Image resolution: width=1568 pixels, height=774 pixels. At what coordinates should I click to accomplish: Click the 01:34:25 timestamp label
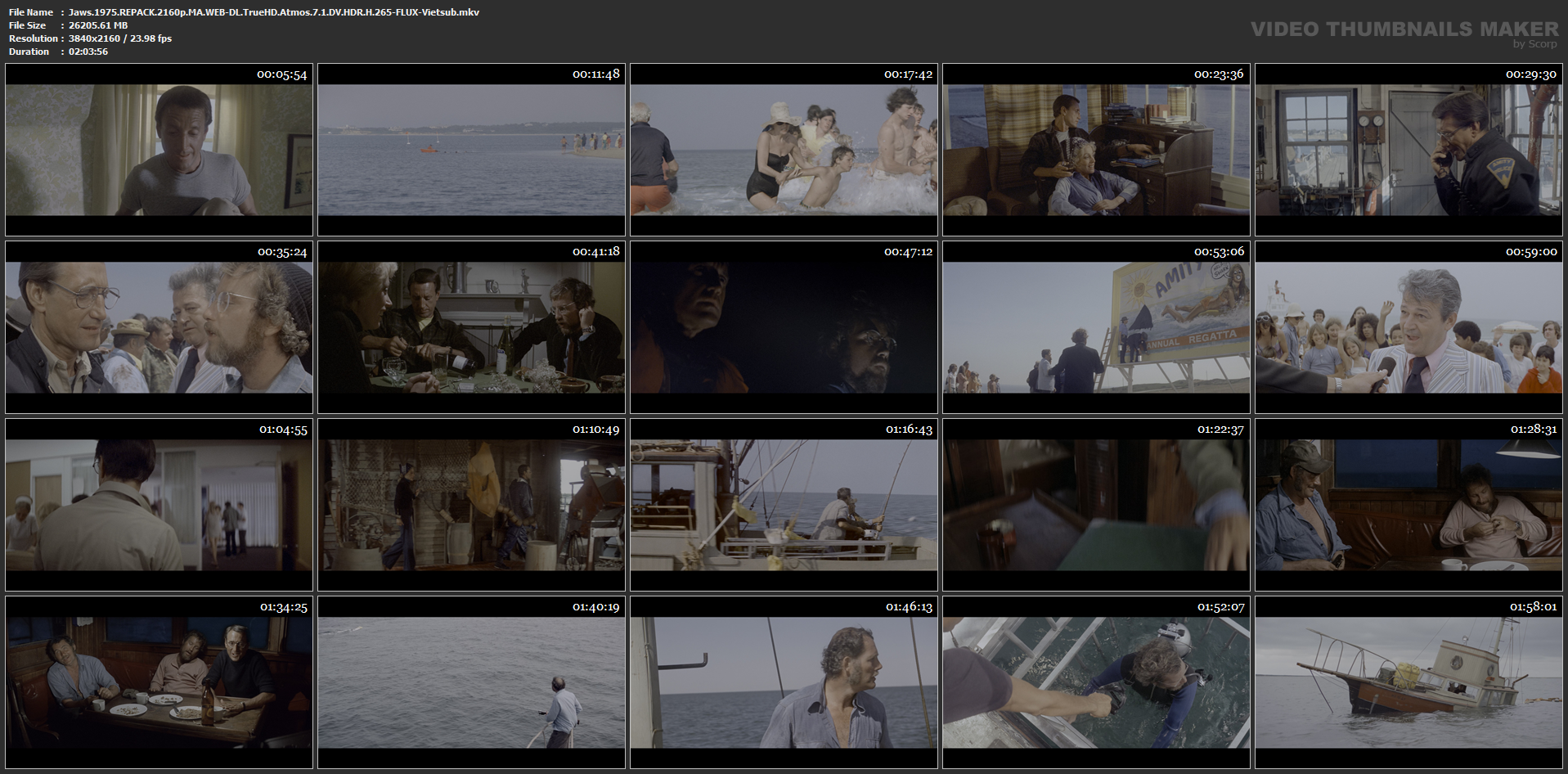click(x=283, y=607)
